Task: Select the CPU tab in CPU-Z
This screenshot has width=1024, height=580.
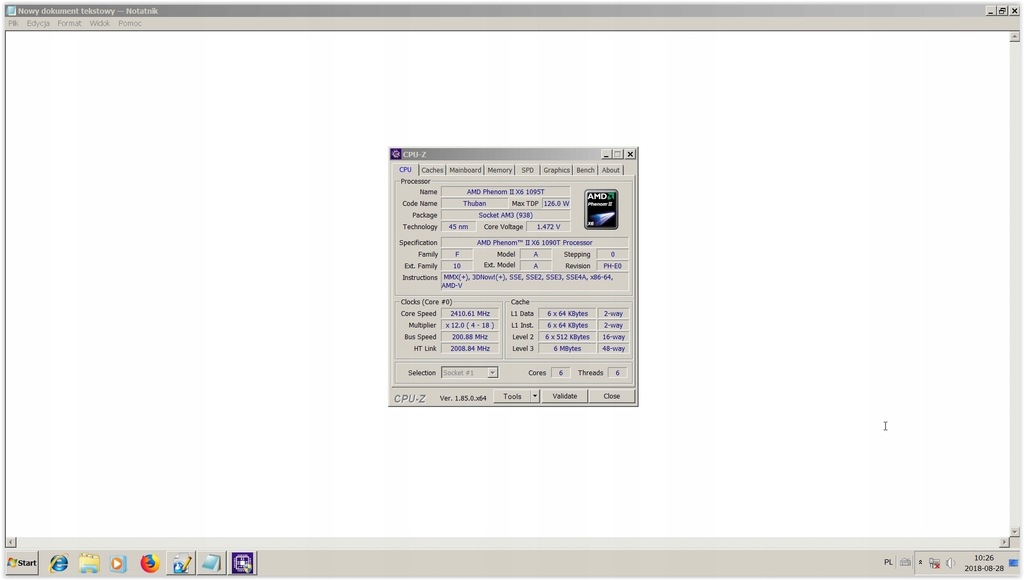Action: (x=406, y=170)
